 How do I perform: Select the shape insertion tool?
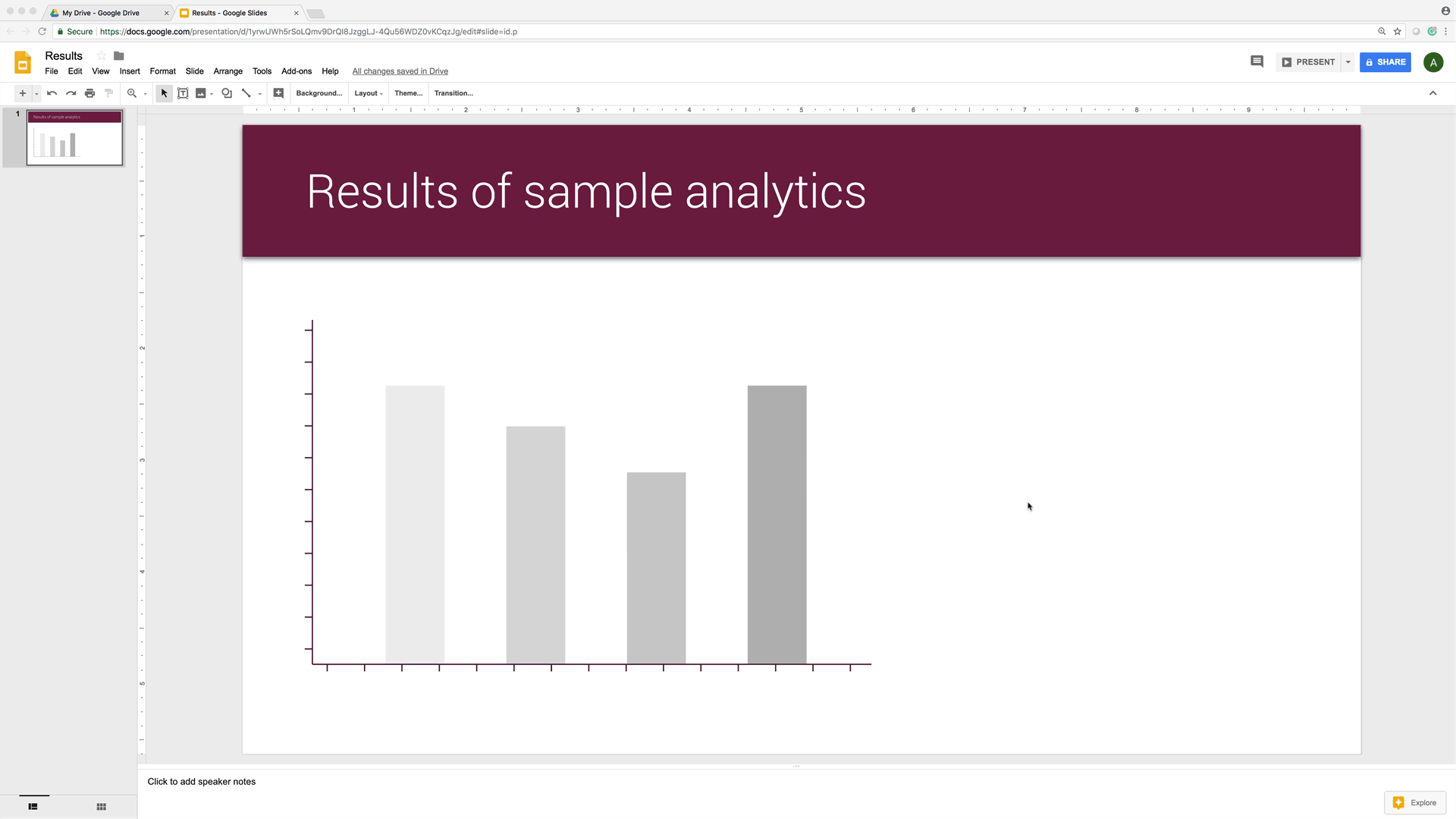click(x=227, y=93)
